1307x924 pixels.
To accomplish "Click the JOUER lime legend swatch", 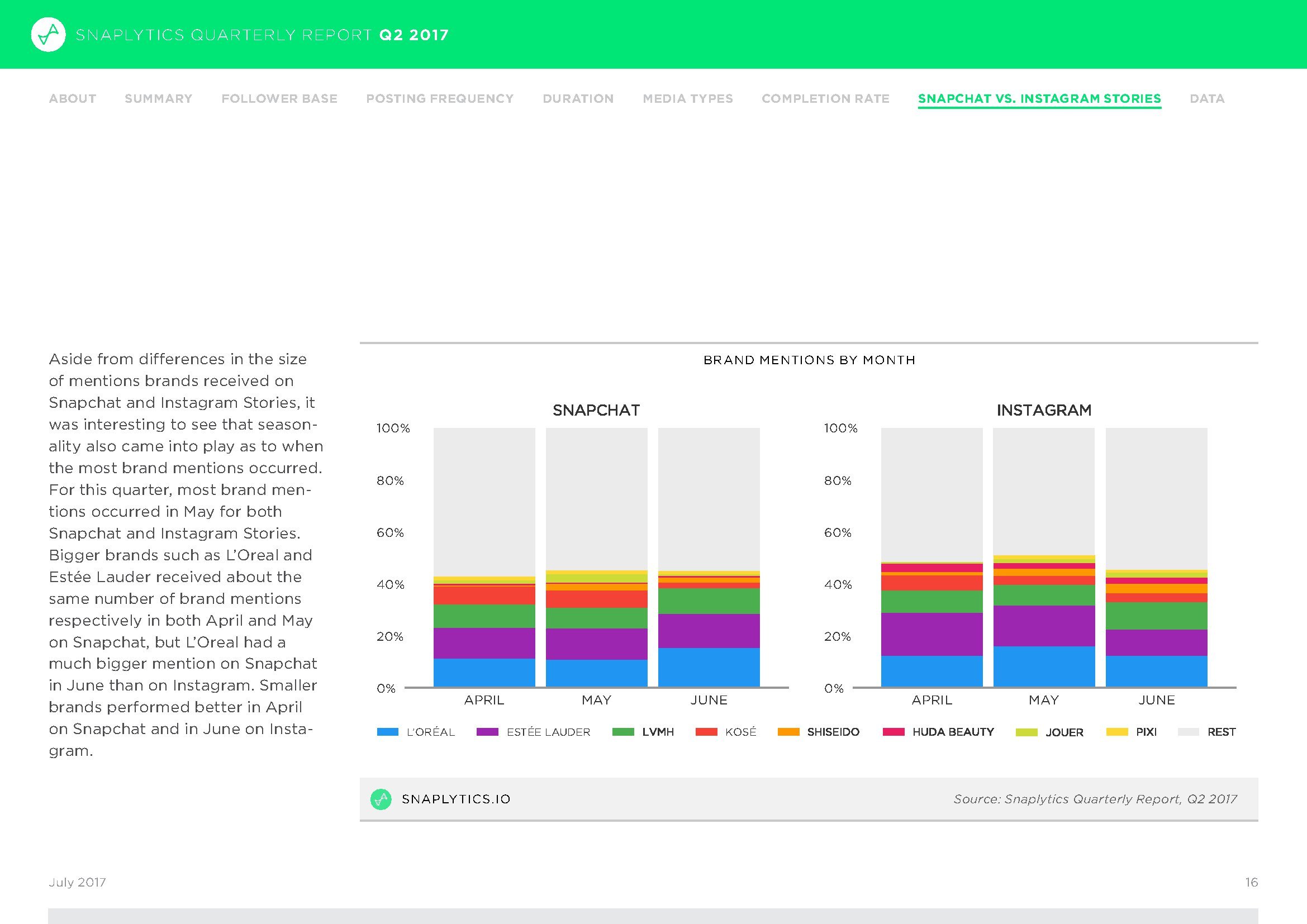I will coord(1026,732).
